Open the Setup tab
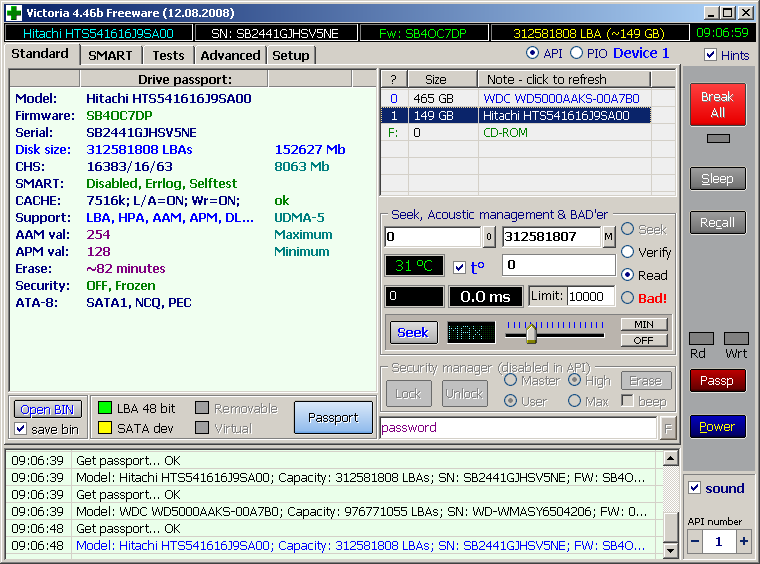This screenshot has height=564, width=760. [x=291, y=55]
